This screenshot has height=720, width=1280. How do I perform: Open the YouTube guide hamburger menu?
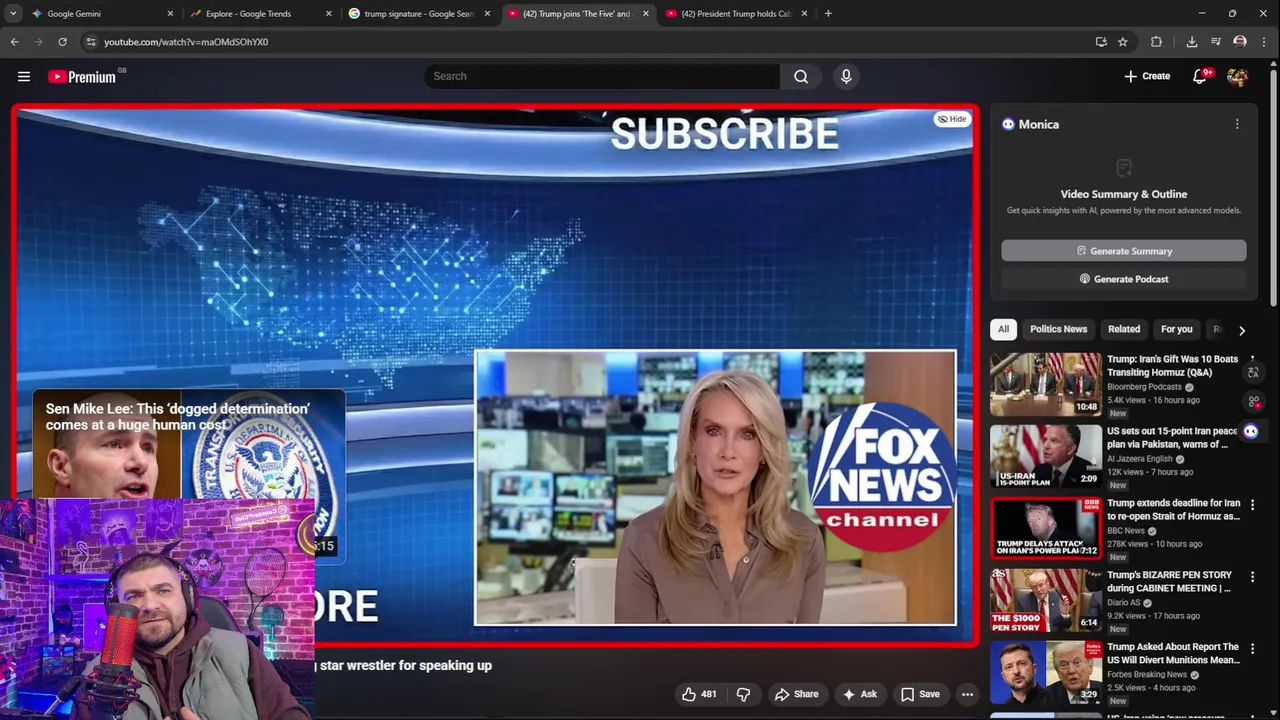coord(24,76)
